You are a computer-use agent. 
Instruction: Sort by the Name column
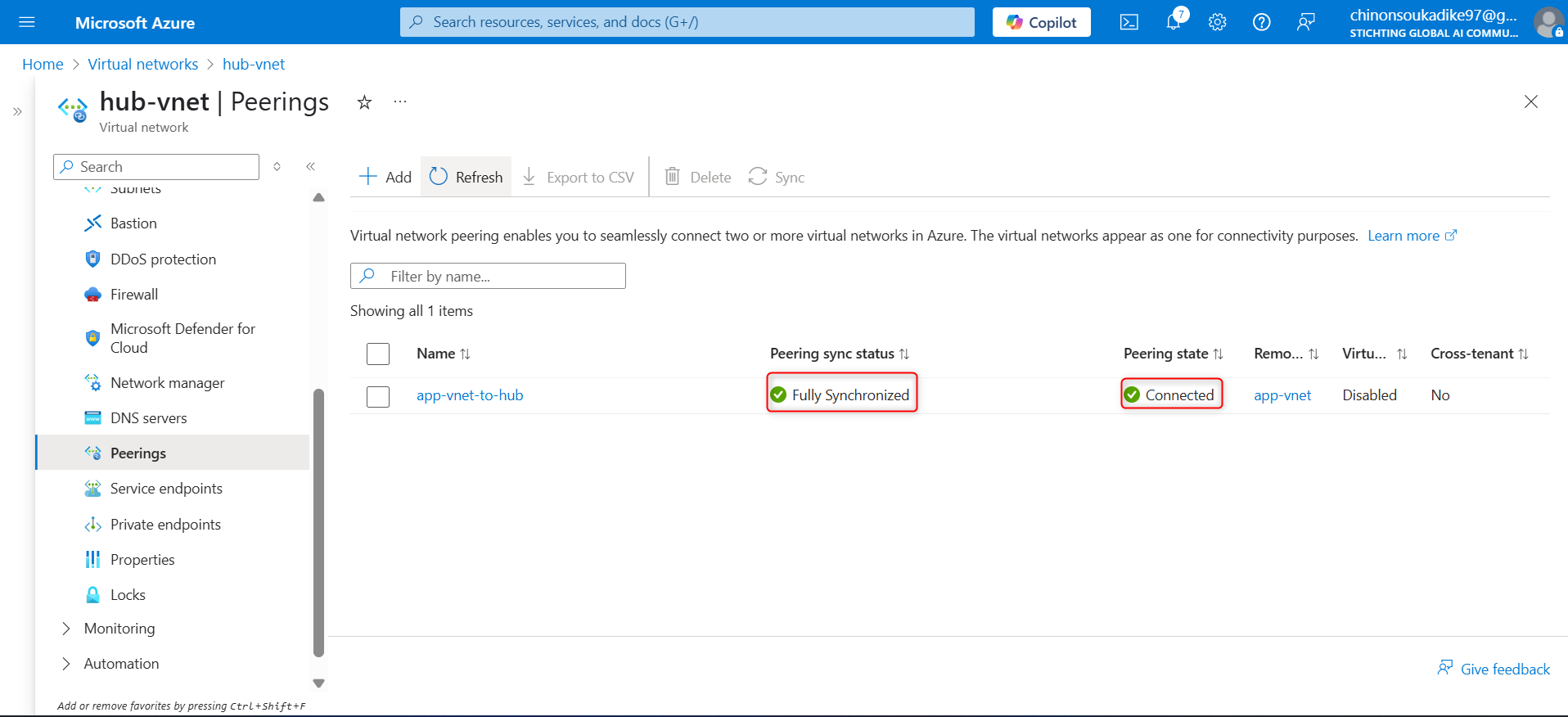coord(444,354)
